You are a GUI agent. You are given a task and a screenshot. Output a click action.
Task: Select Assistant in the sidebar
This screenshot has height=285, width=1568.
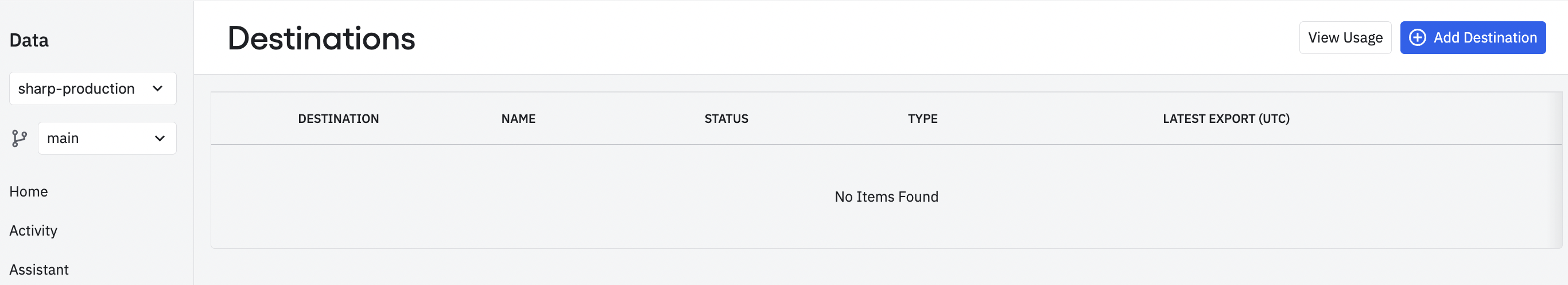(x=39, y=270)
